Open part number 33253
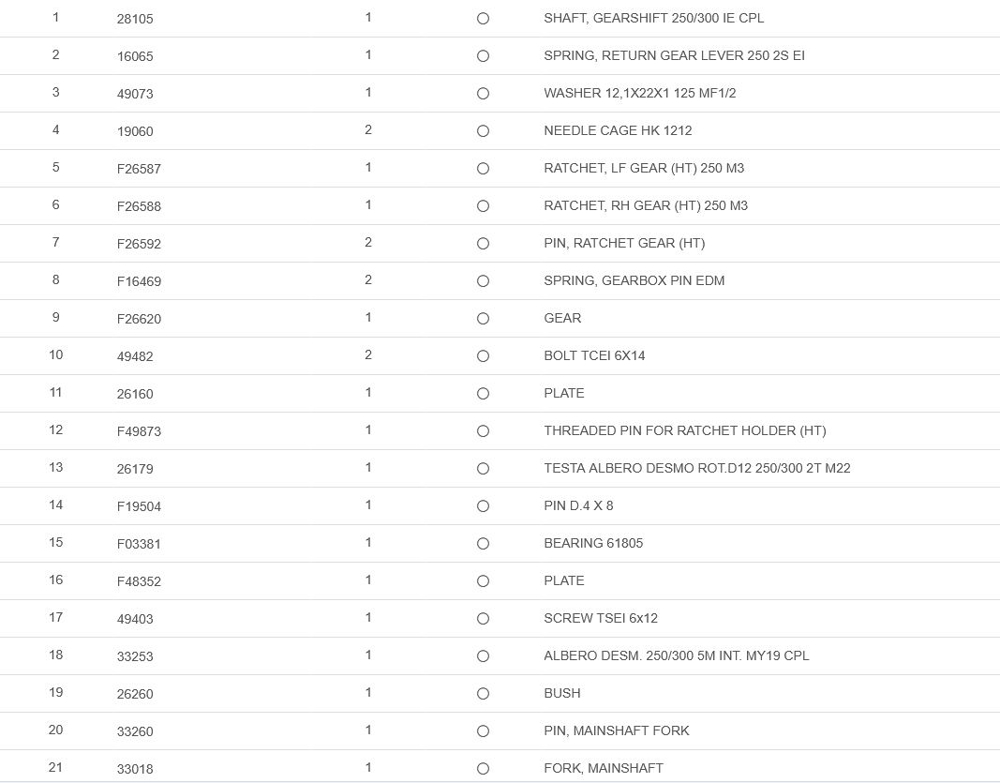The image size is (1000, 783). [135, 656]
